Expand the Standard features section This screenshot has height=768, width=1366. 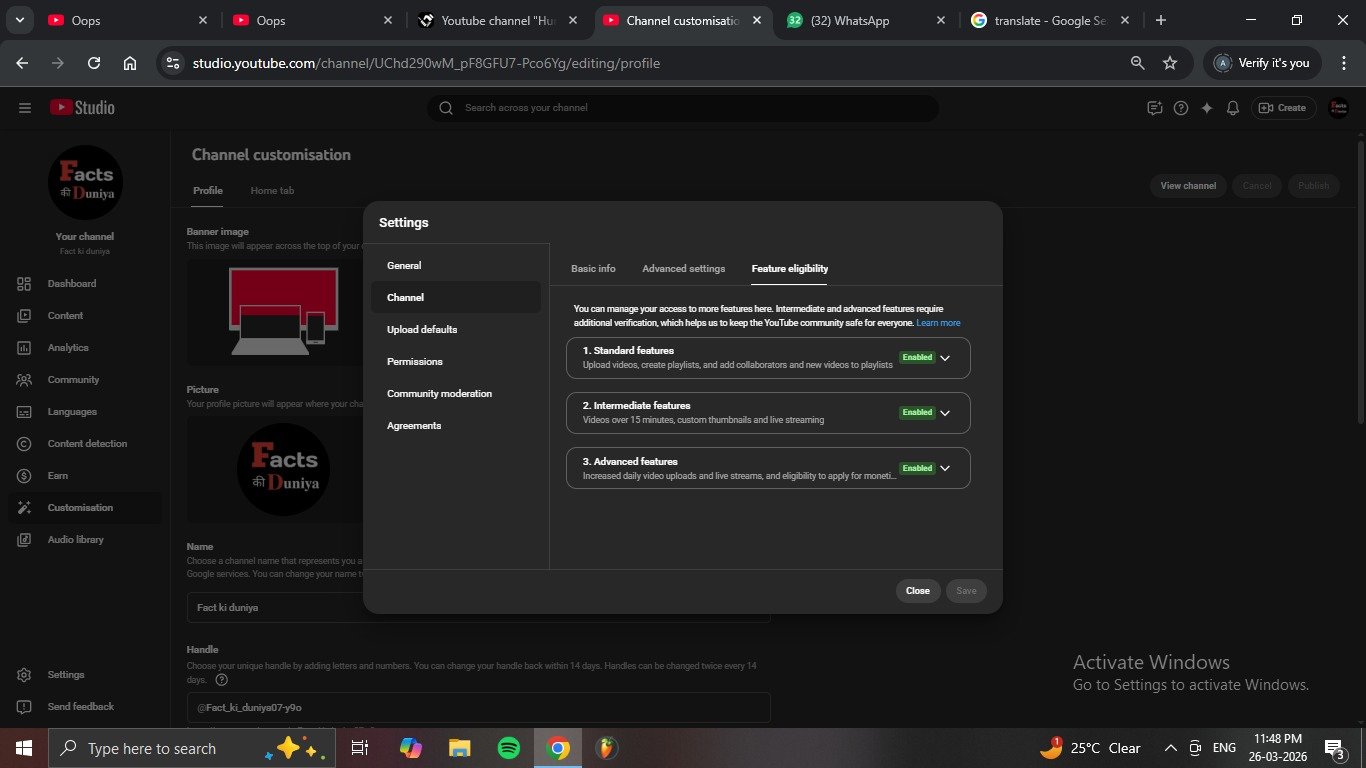click(945, 358)
